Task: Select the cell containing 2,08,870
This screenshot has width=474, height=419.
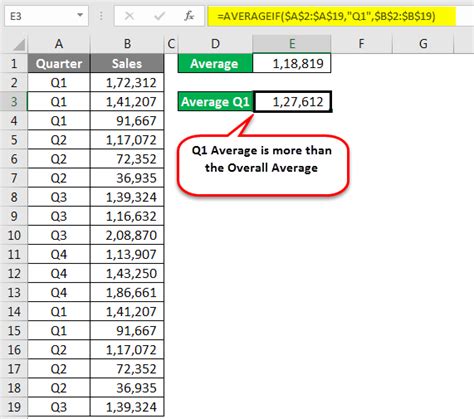Action: (127, 235)
